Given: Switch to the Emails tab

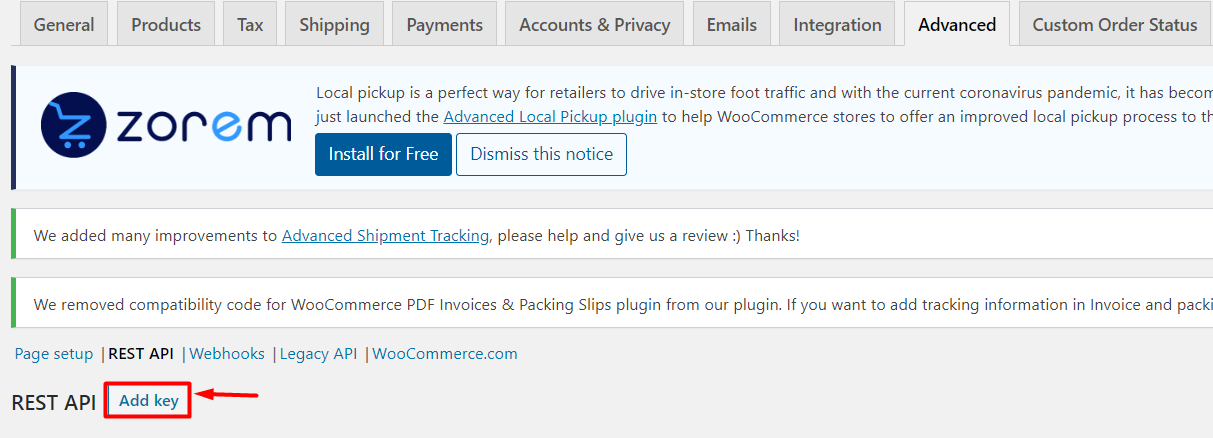Looking at the screenshot, I should click(732, 24).
